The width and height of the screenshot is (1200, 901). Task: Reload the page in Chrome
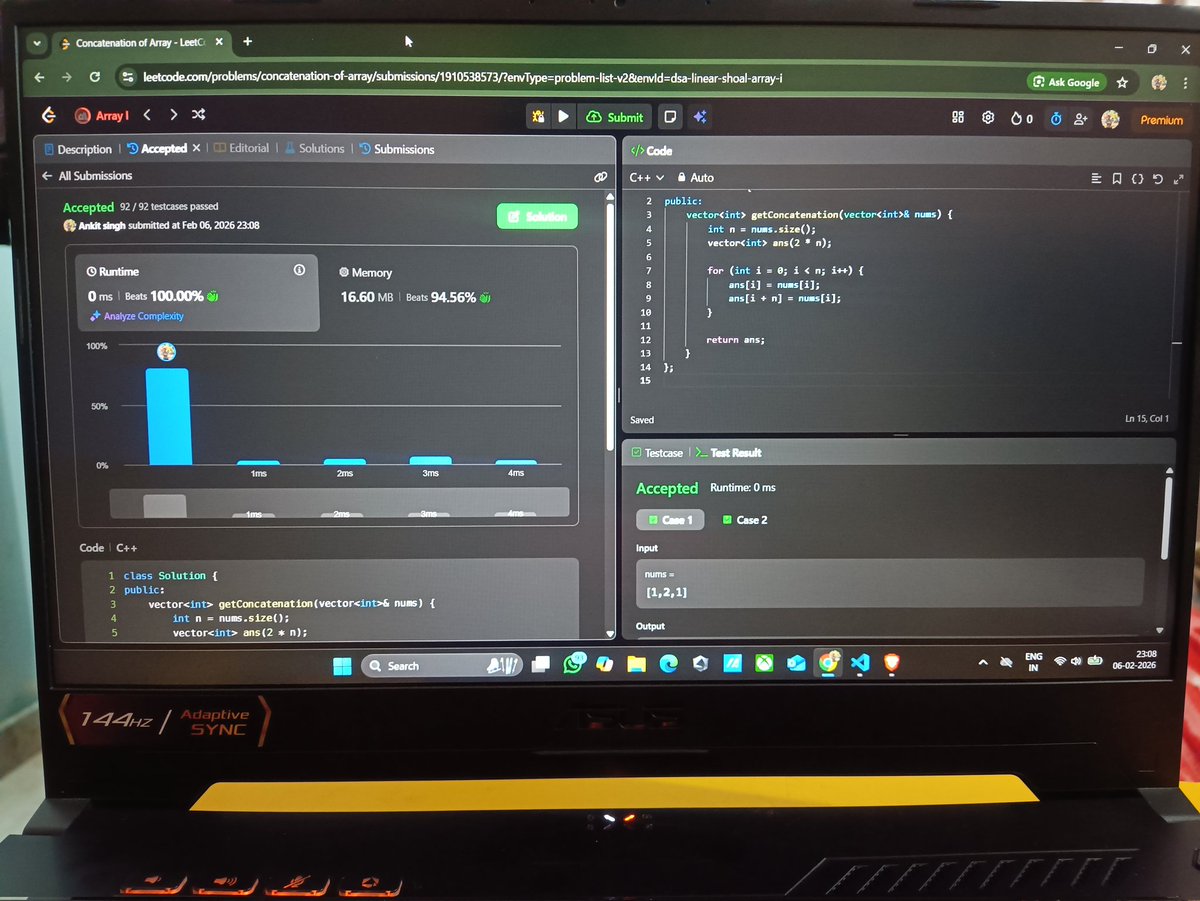94,77
